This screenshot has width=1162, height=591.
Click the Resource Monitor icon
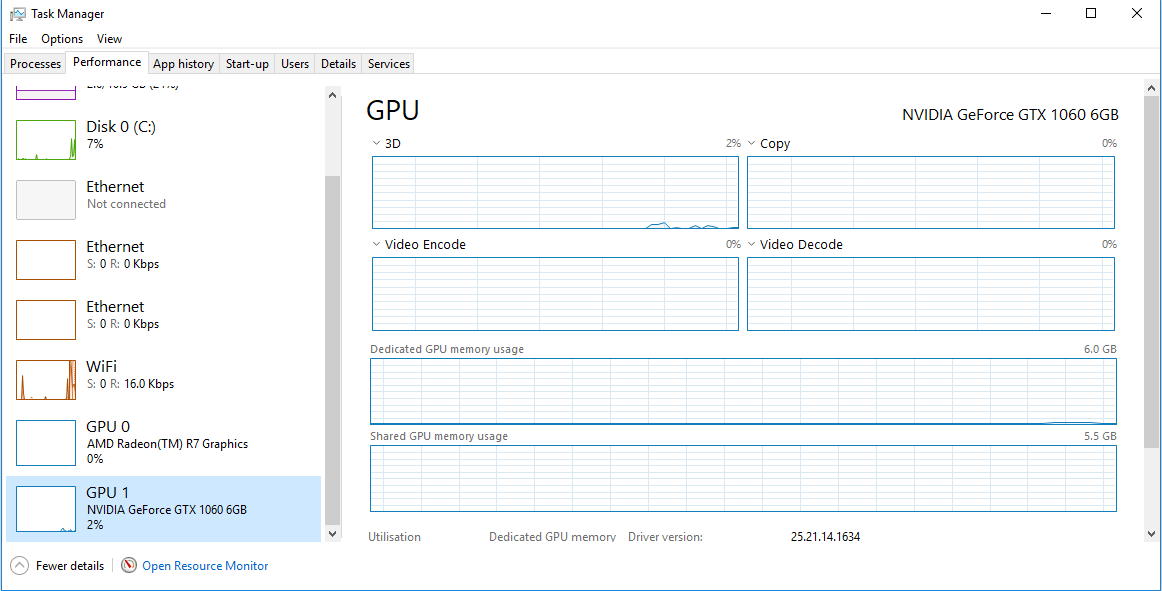coord(128,565)
